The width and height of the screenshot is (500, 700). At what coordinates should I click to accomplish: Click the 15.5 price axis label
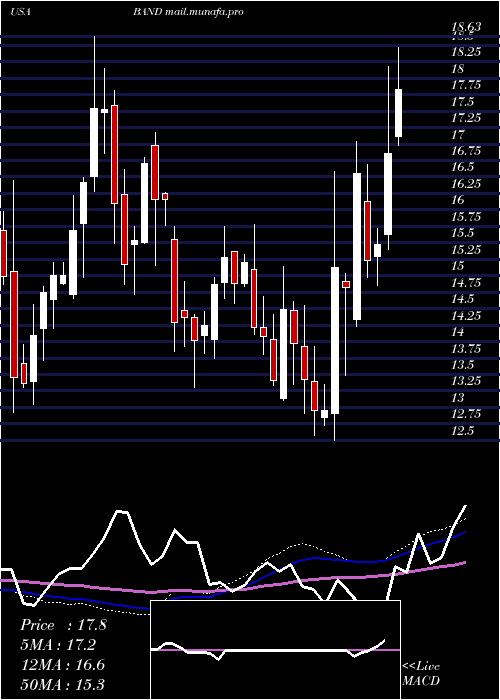tap(462, 233)
